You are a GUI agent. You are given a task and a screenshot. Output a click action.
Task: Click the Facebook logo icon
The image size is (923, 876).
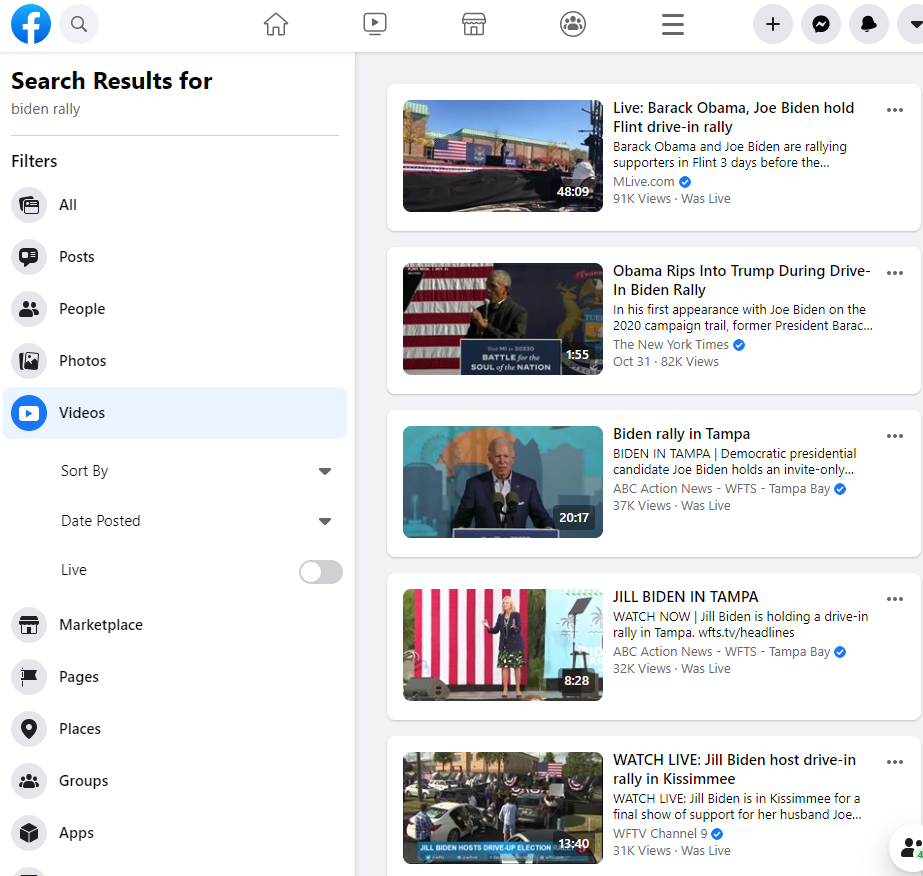click(31, 25)
